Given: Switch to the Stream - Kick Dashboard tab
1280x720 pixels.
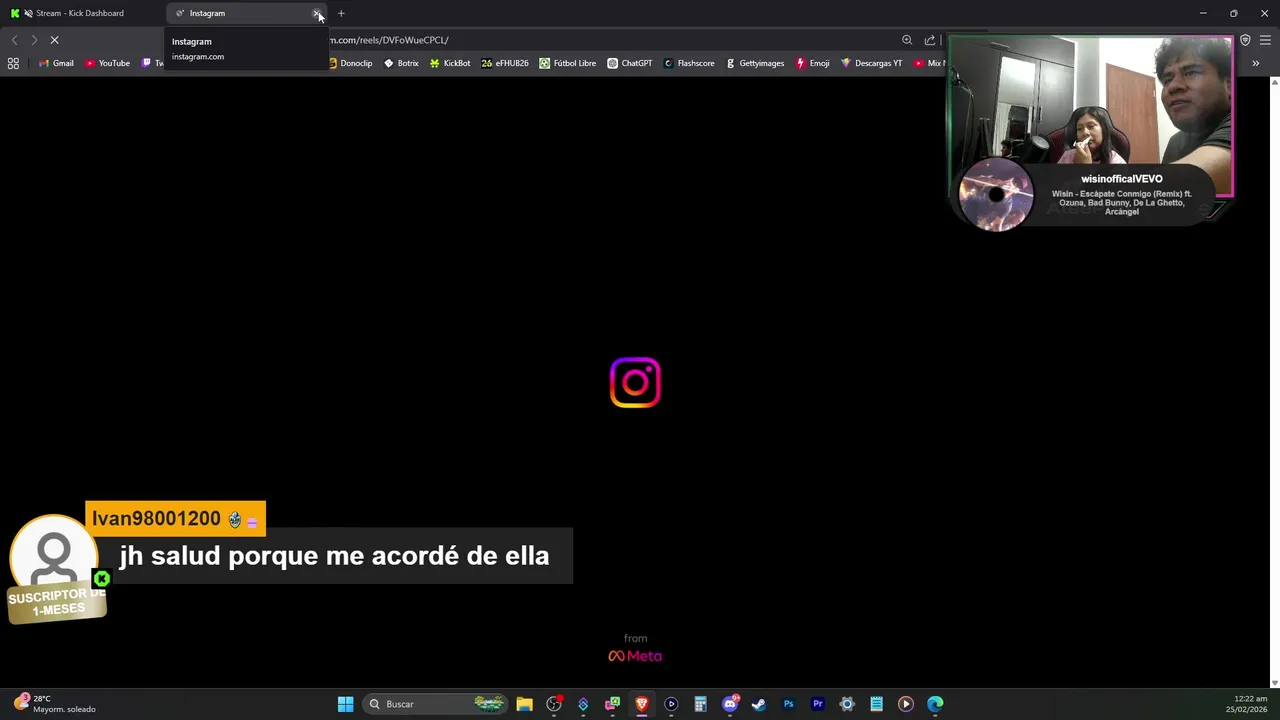Looking at the screenshot, I should point(80,13).
